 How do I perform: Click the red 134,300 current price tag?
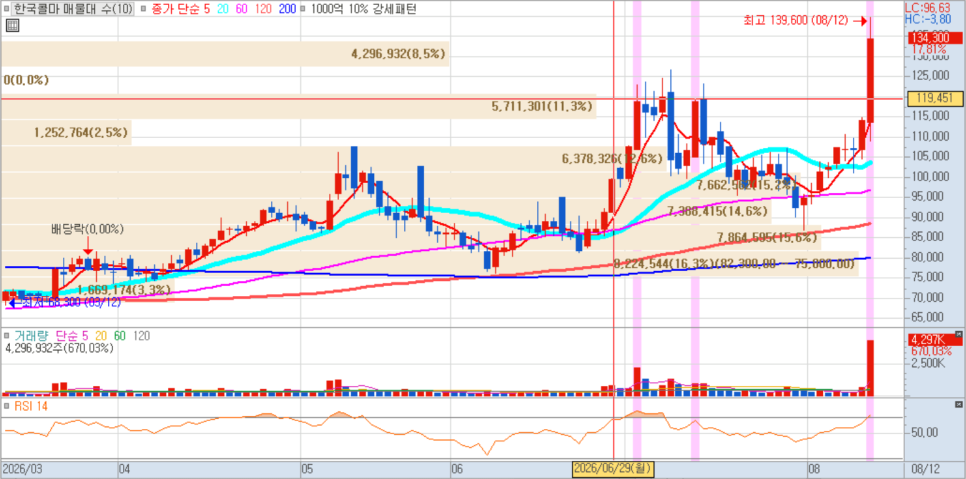tap(934, 38)
